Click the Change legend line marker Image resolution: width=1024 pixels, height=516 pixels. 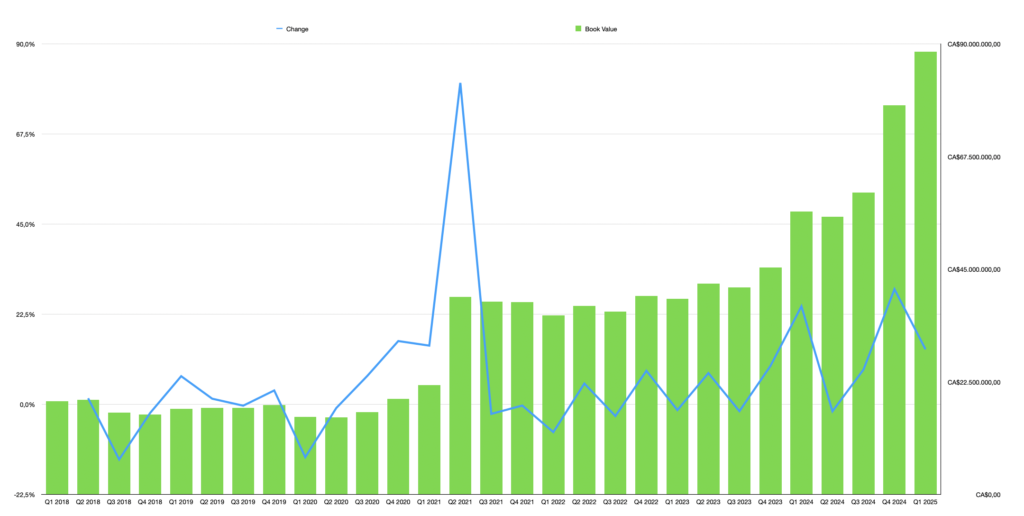279,29
